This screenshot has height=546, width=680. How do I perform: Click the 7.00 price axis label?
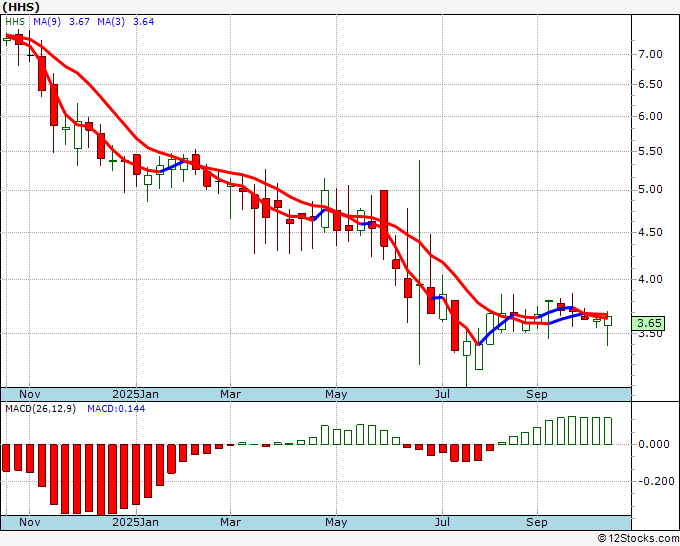650,54
